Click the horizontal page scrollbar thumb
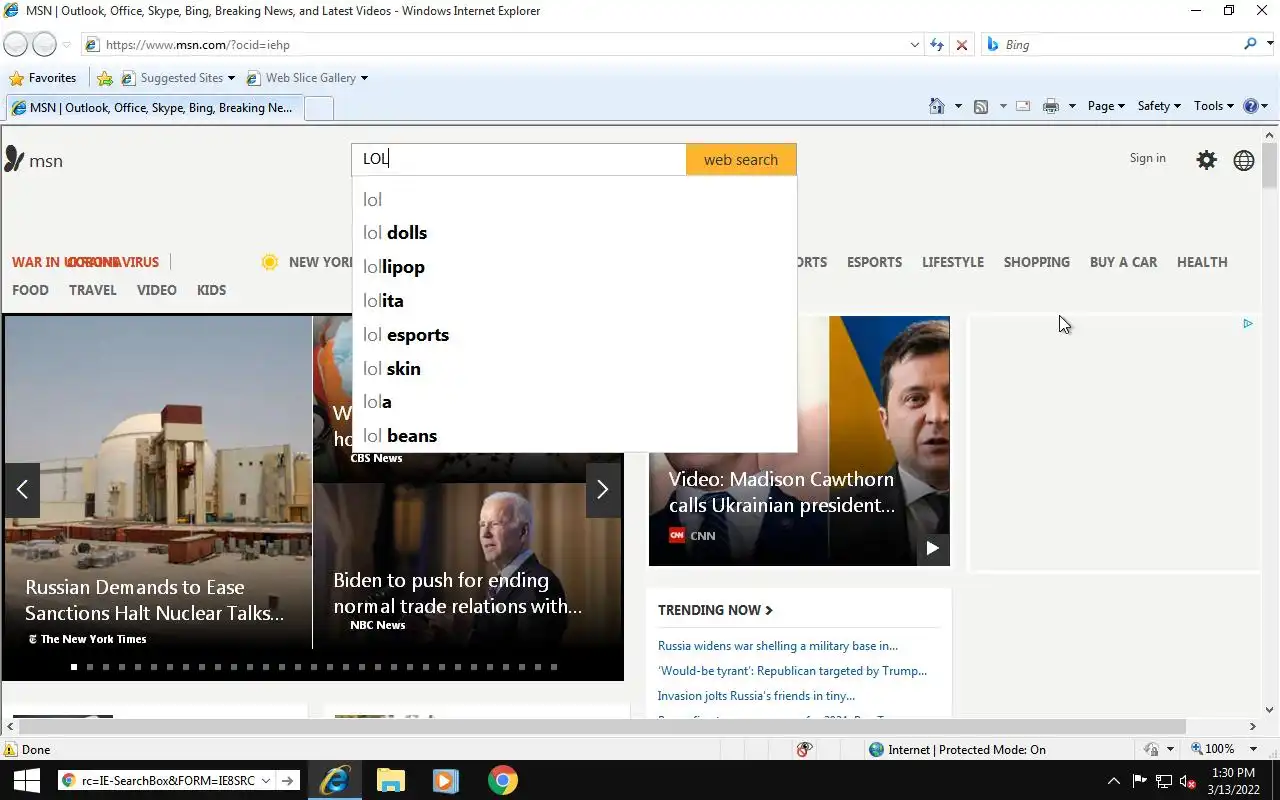This screenshot has height=800, width=1280. point(600,727)
